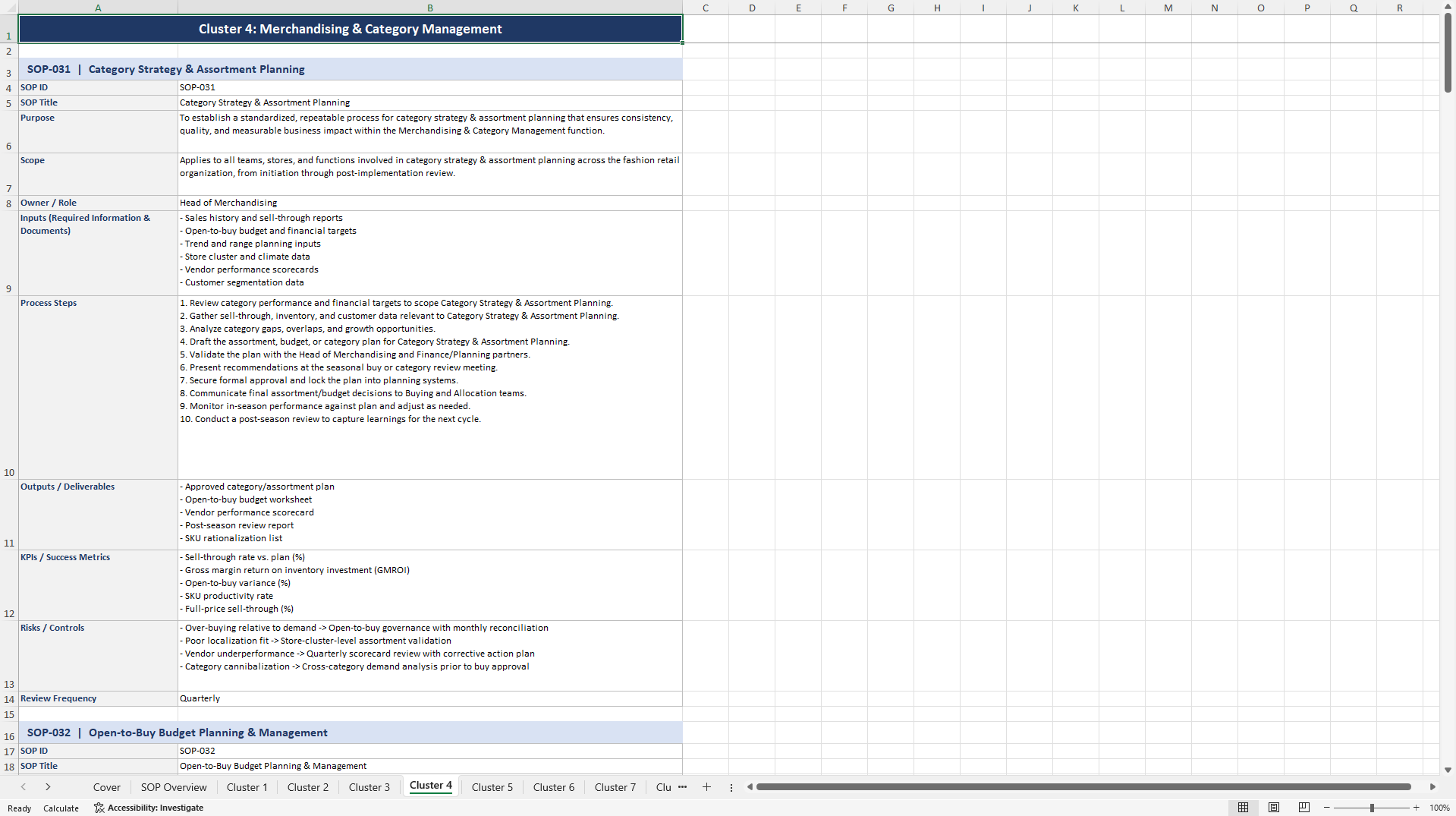Image resolution: width=1456 pixels, height=816 pixels.
Task: Add a new sheet with plus icon
Action: click(706, 787)
